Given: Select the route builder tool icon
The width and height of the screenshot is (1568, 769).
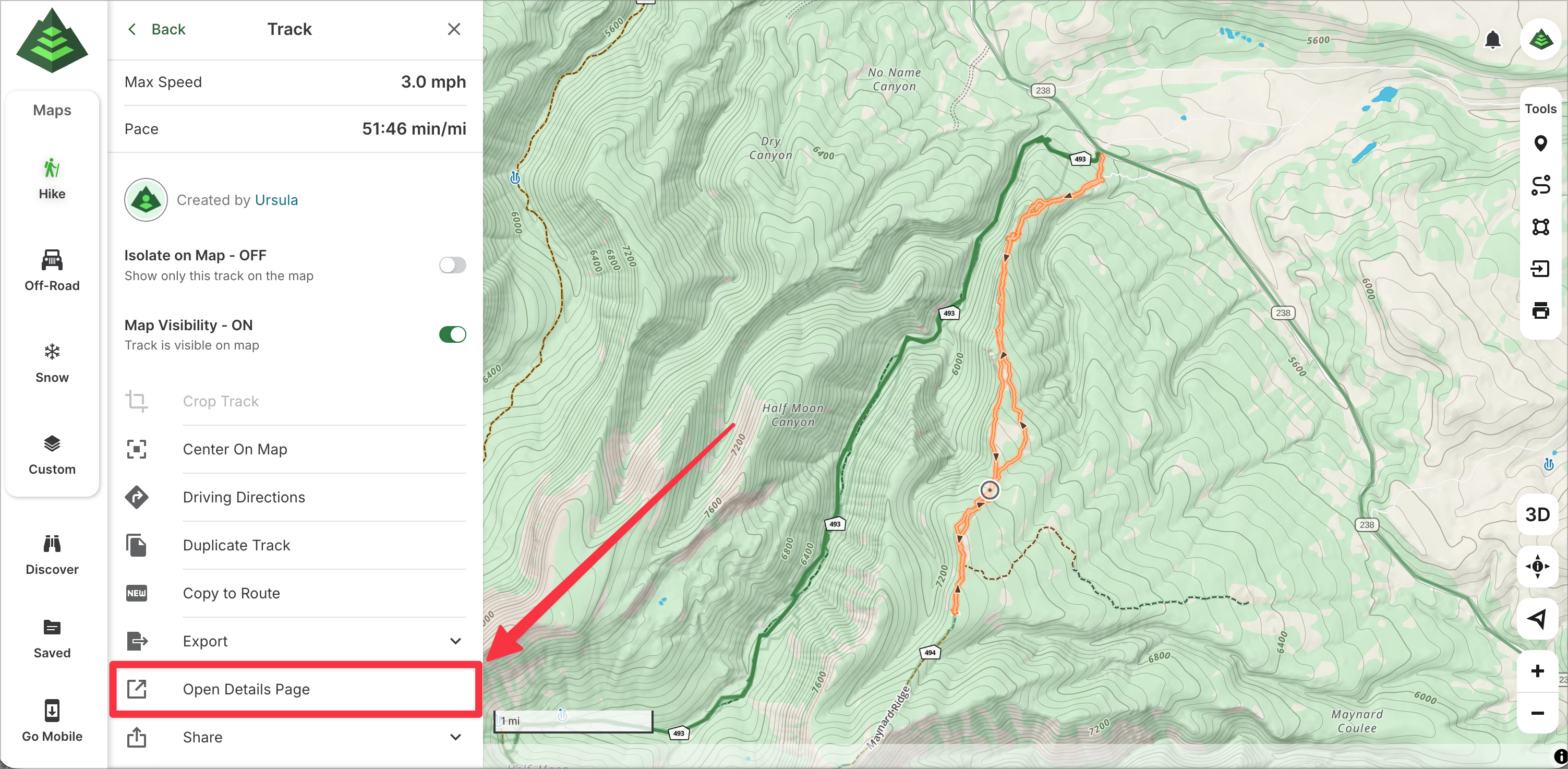Looking at the screenshot, I should [1540, 185].
